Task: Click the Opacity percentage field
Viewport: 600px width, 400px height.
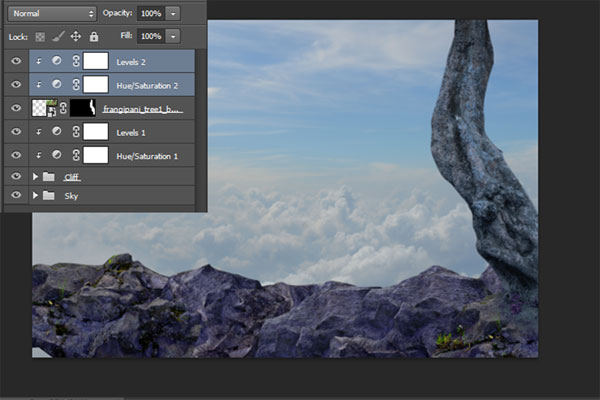Action: 151,14
